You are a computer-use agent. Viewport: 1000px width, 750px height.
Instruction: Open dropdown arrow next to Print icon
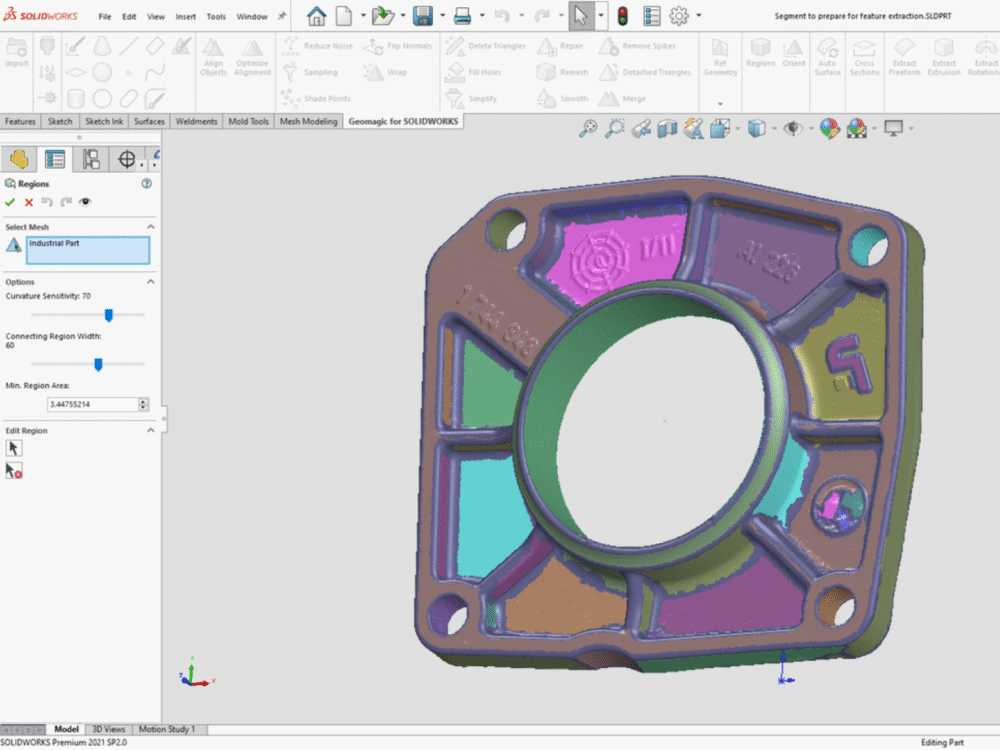point(482,15)
